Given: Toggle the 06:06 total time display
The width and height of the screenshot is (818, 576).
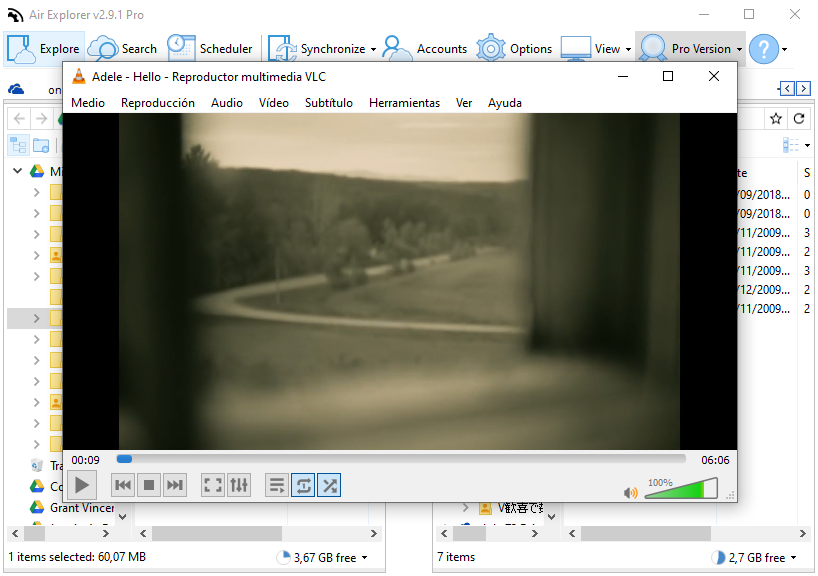Looking at the screenshot, I should click(x=715, y=460).
